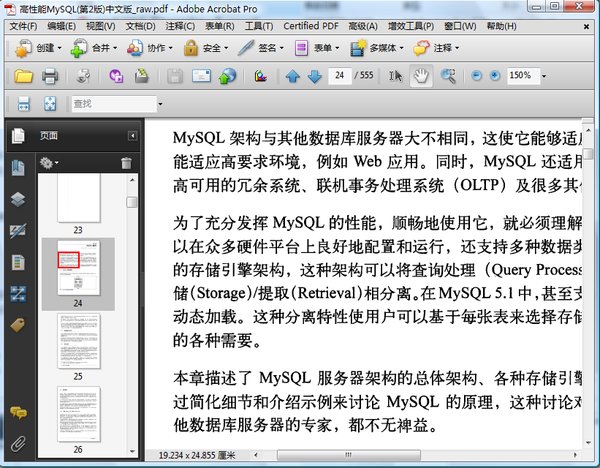
Task: Open the Bookmarks panel icon
Action: pyautogui.click(x=18, y=168)
